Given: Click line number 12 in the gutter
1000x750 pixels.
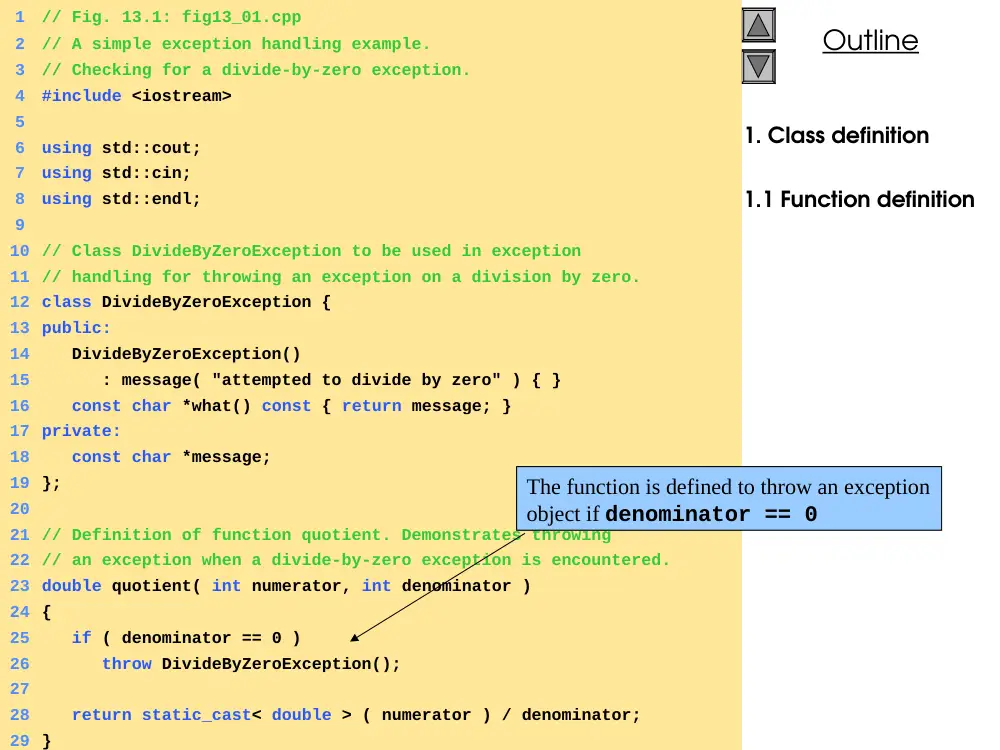Looking at the screenshot, I should click(x=20, y=302).
